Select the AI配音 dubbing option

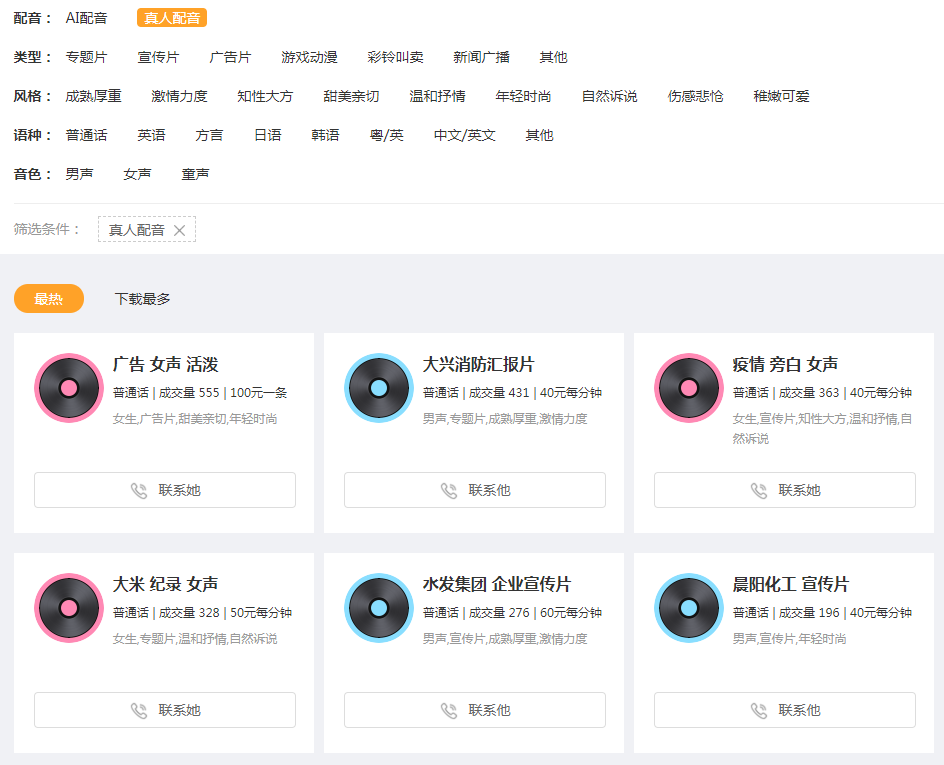point(86,18)
